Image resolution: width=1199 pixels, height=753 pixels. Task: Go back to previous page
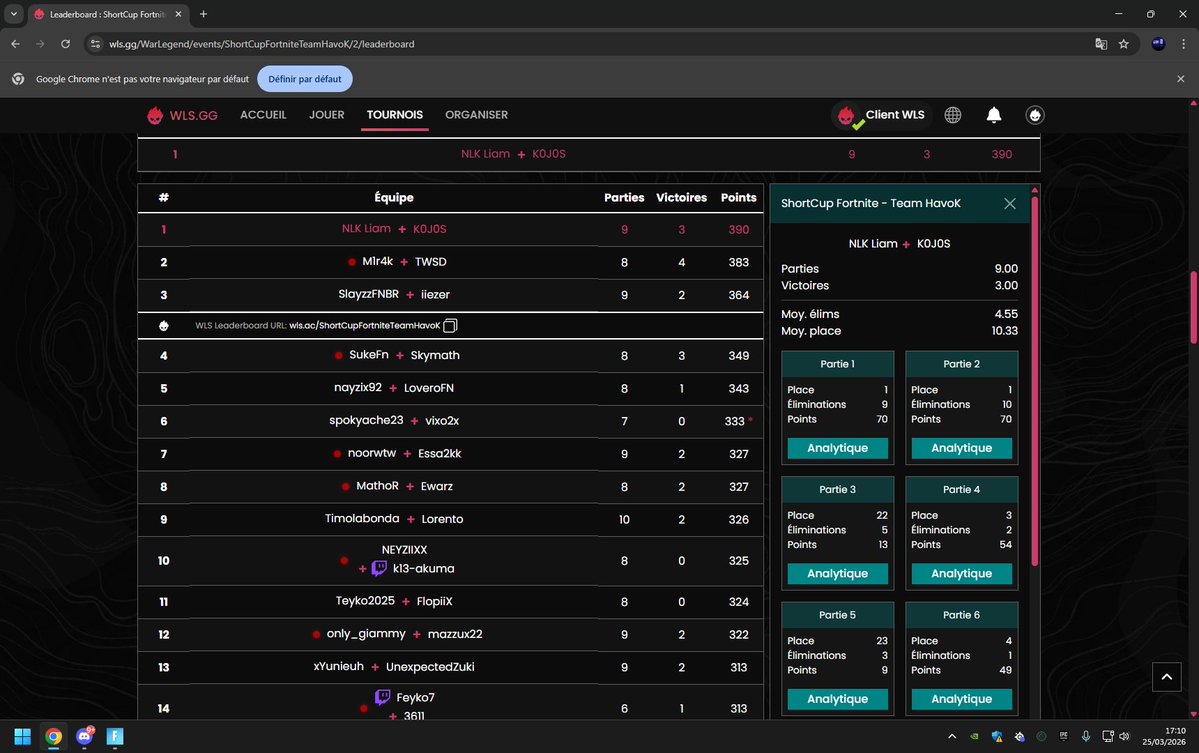15,44
